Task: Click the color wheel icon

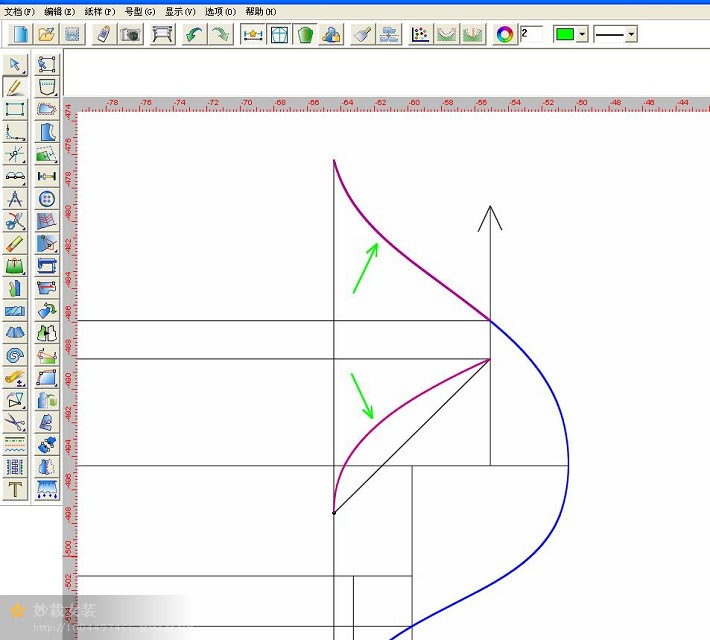Action: pyautogui.click(x=505, y=34)
